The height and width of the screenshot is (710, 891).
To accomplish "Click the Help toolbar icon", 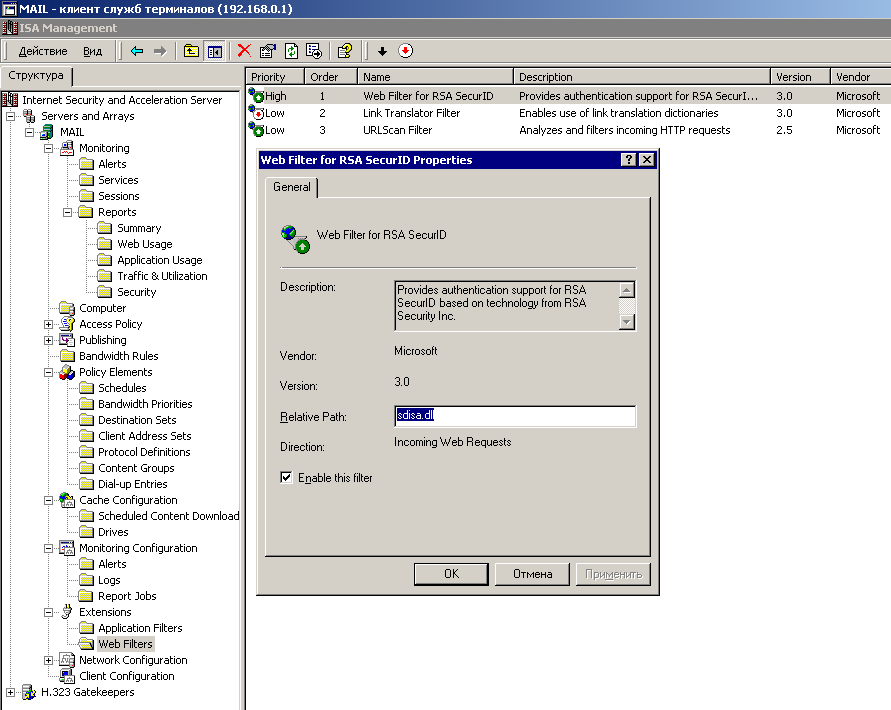I will (x=345, y=51).
